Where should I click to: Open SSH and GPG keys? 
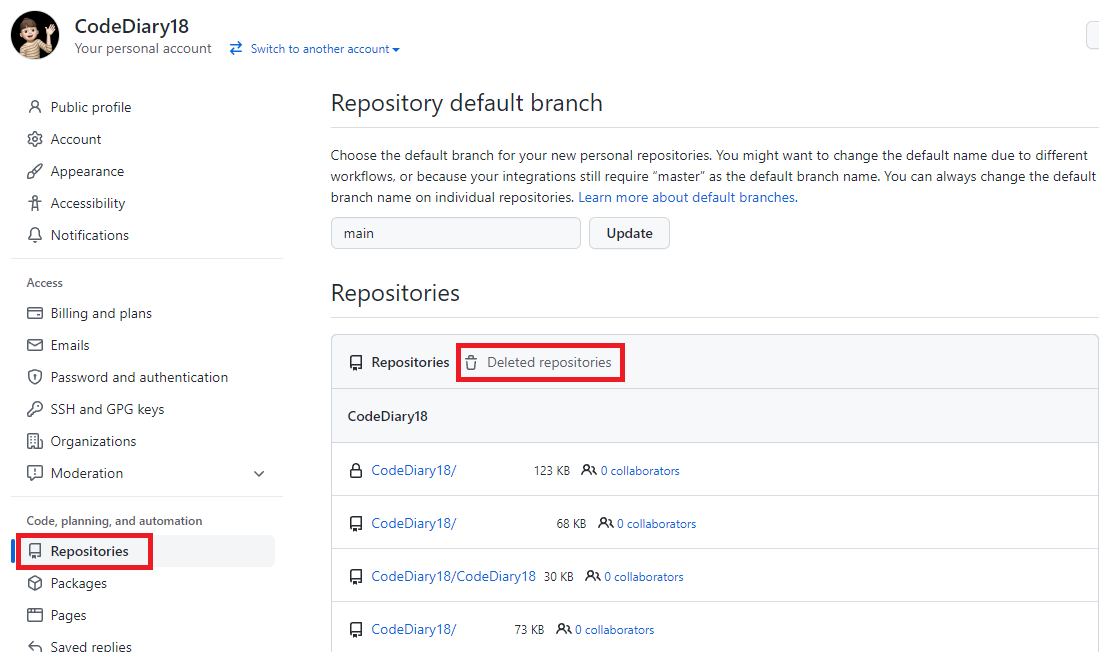tap(107, 409)
